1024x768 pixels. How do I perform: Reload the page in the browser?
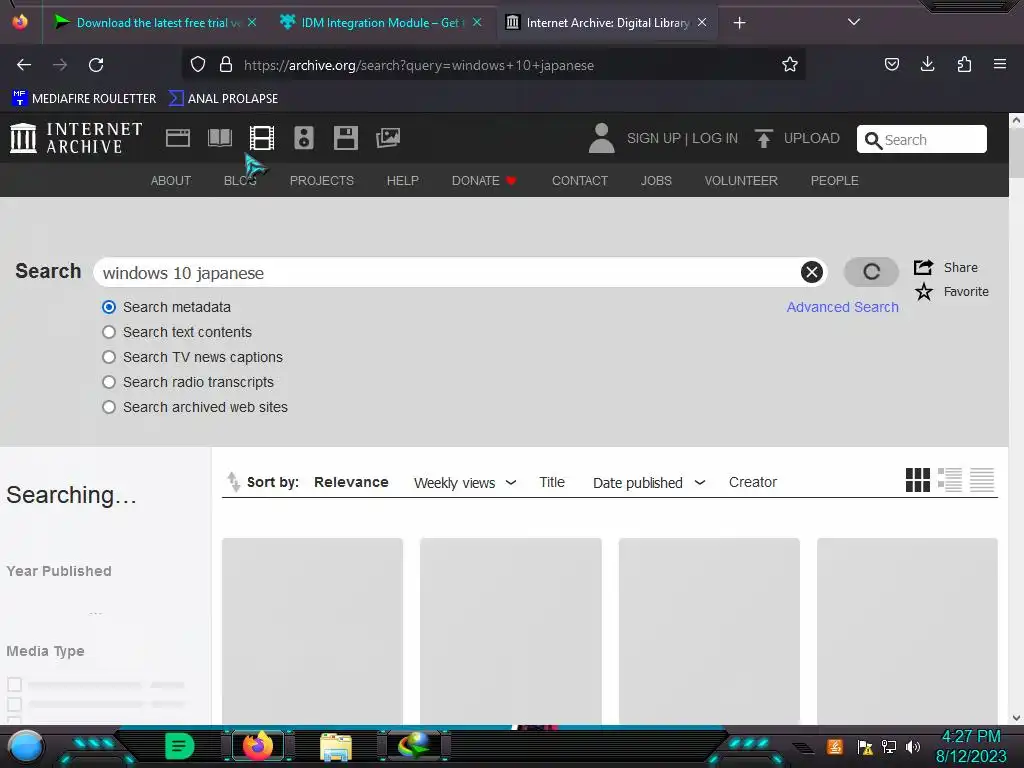96,65
